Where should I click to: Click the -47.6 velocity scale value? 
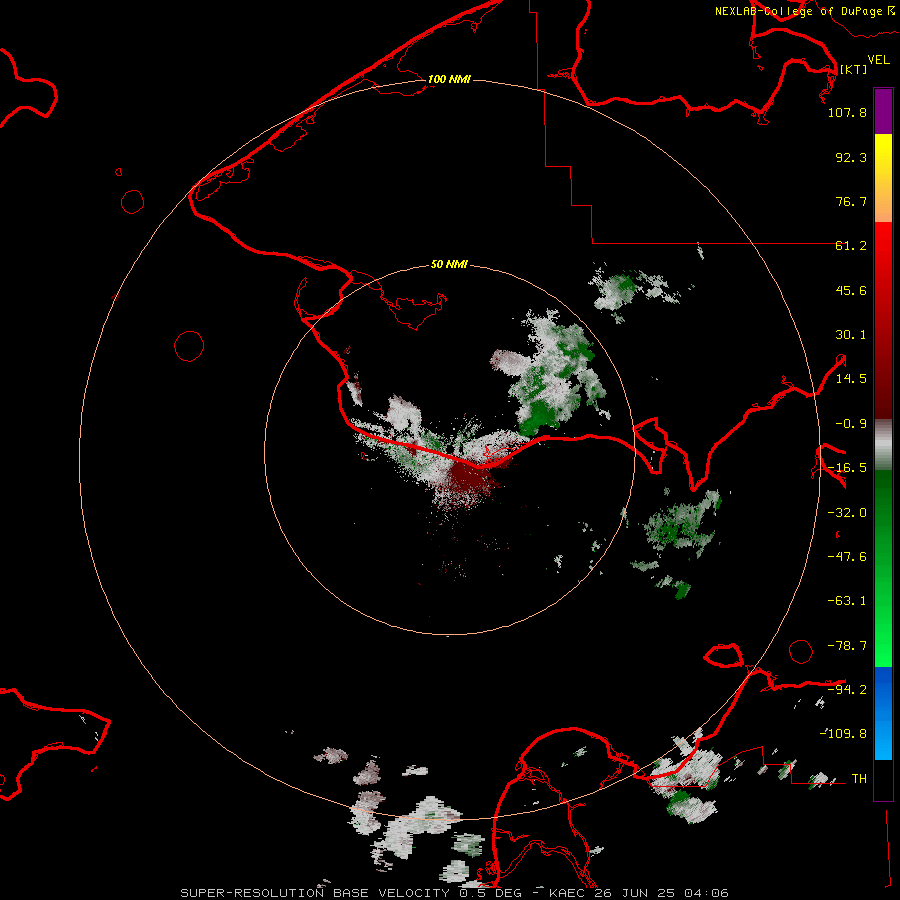847,557
